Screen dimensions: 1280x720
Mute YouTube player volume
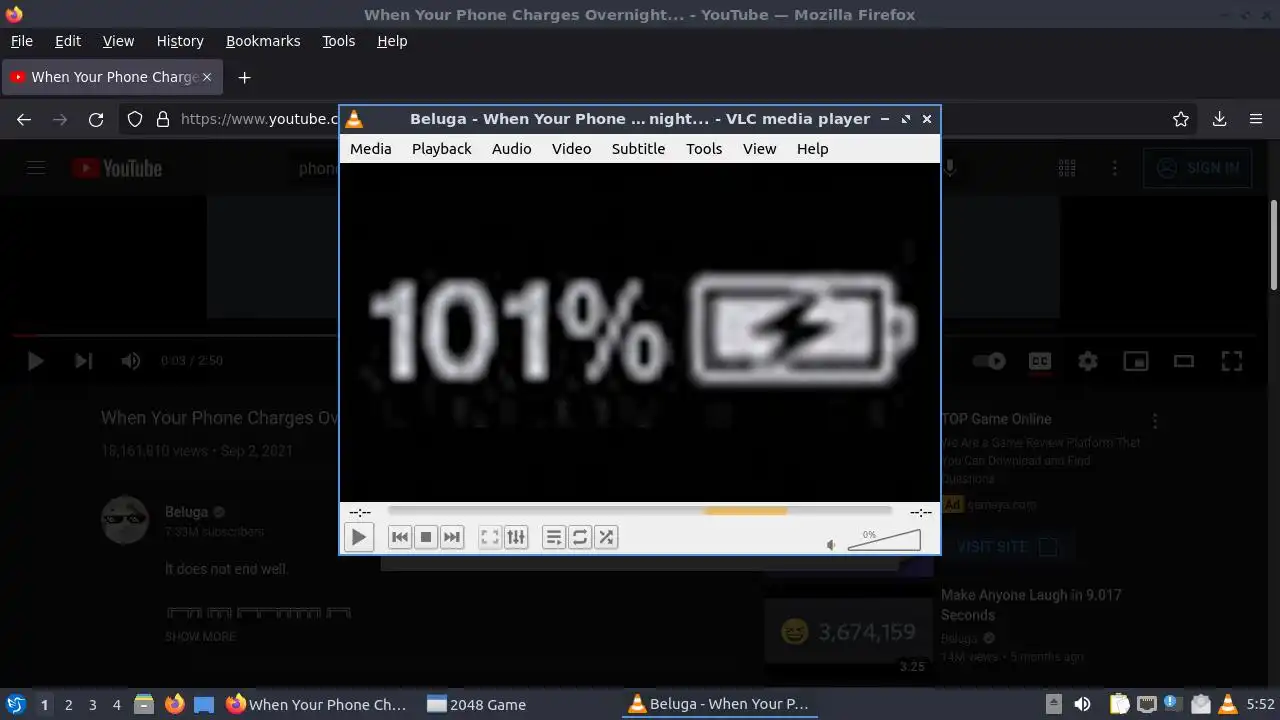(131, 361)
